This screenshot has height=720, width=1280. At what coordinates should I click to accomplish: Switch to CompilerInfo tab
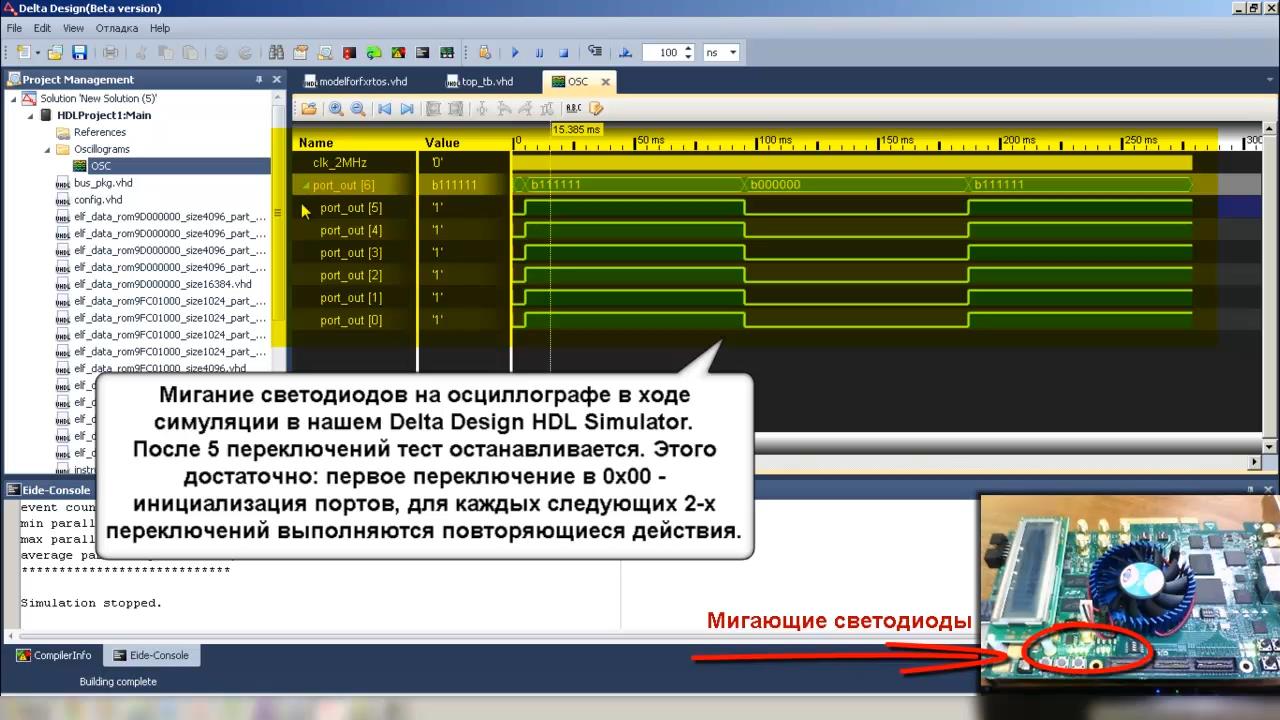pyautogui.click(x=54, y=655)
